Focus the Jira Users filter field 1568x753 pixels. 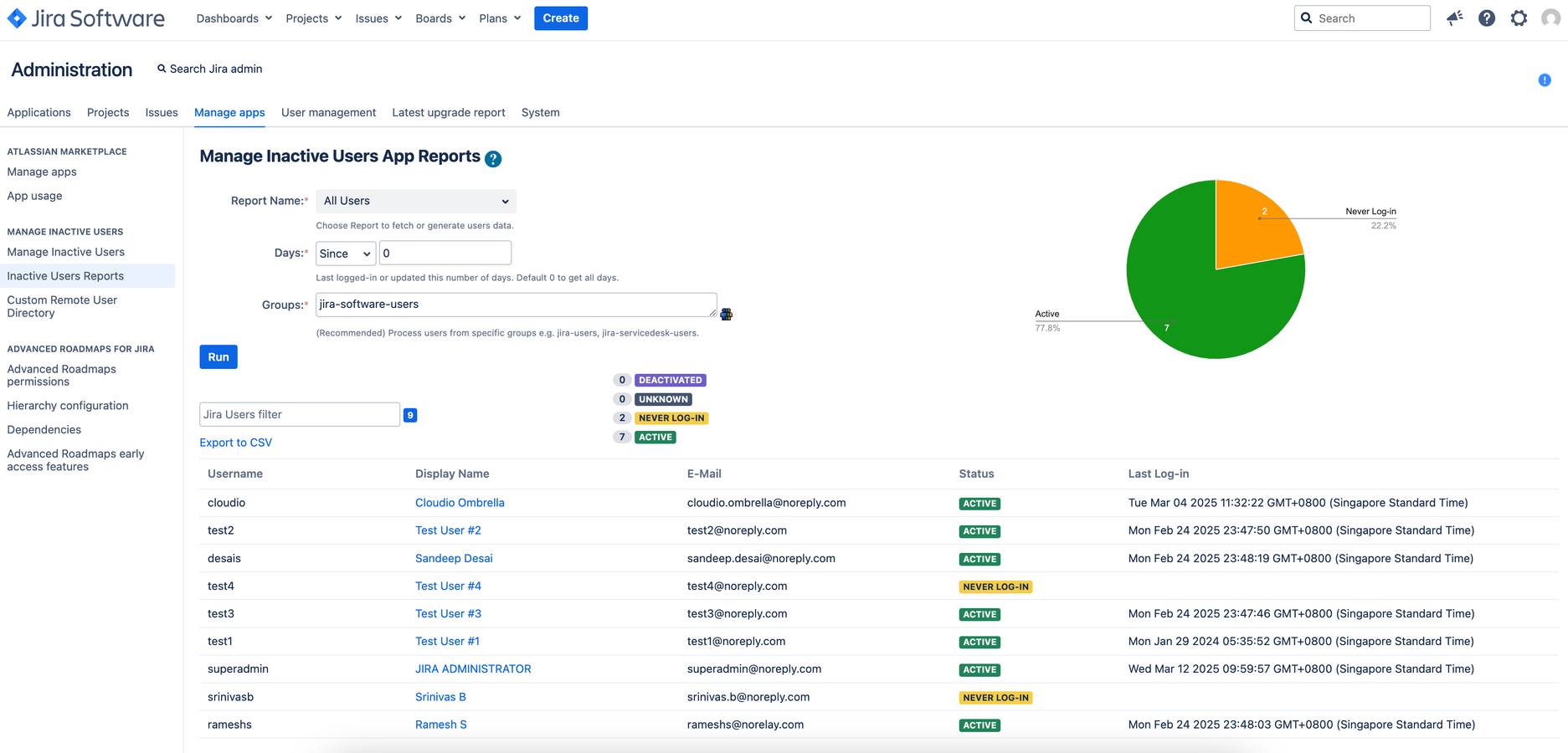click(x=300, y=415)
